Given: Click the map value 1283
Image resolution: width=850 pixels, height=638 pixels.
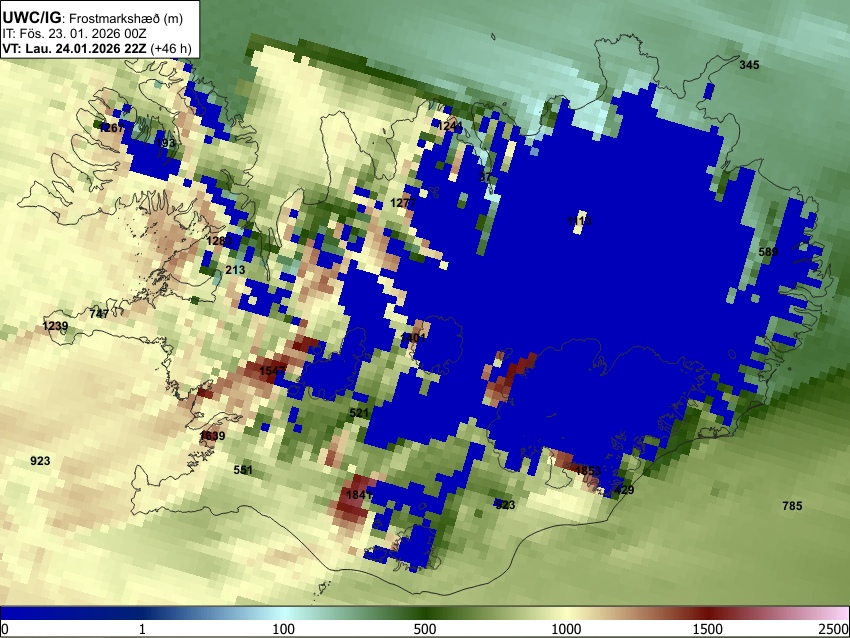Looking at the screenshot, I should tap(219, 241).
